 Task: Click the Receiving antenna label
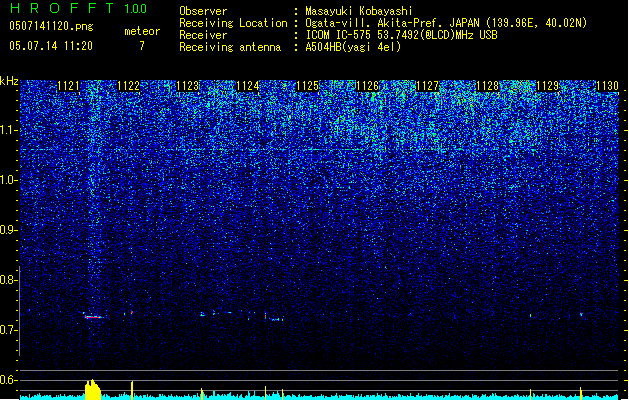pos(230,47)
